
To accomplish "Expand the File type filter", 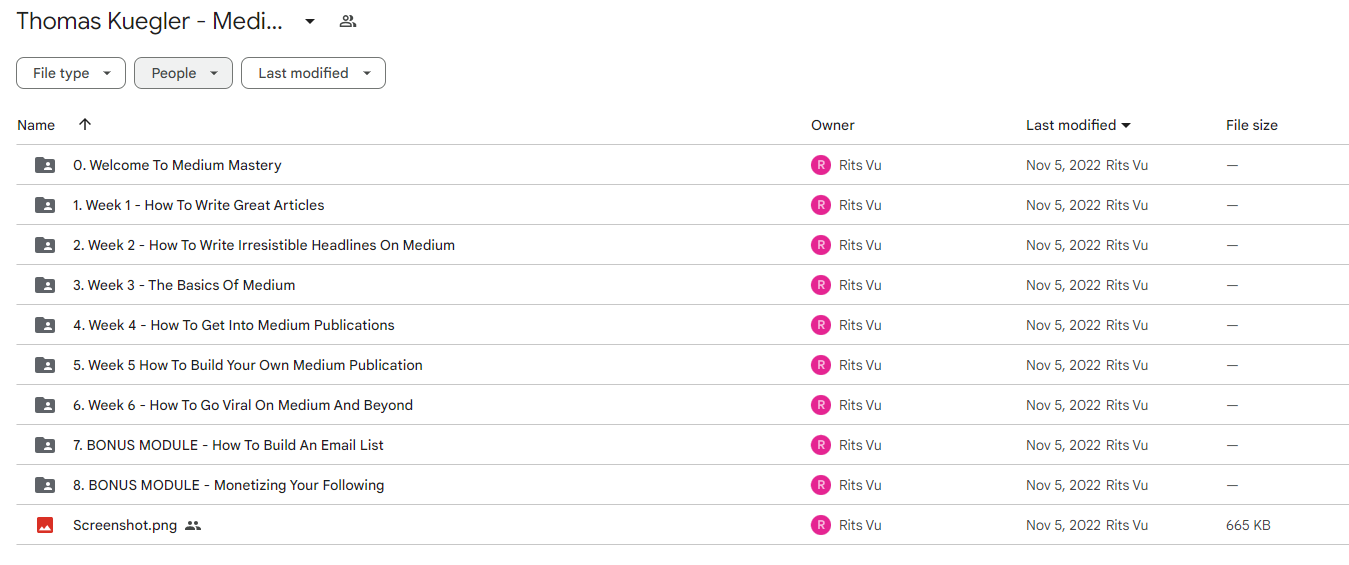I will click(x=71, y=73).
